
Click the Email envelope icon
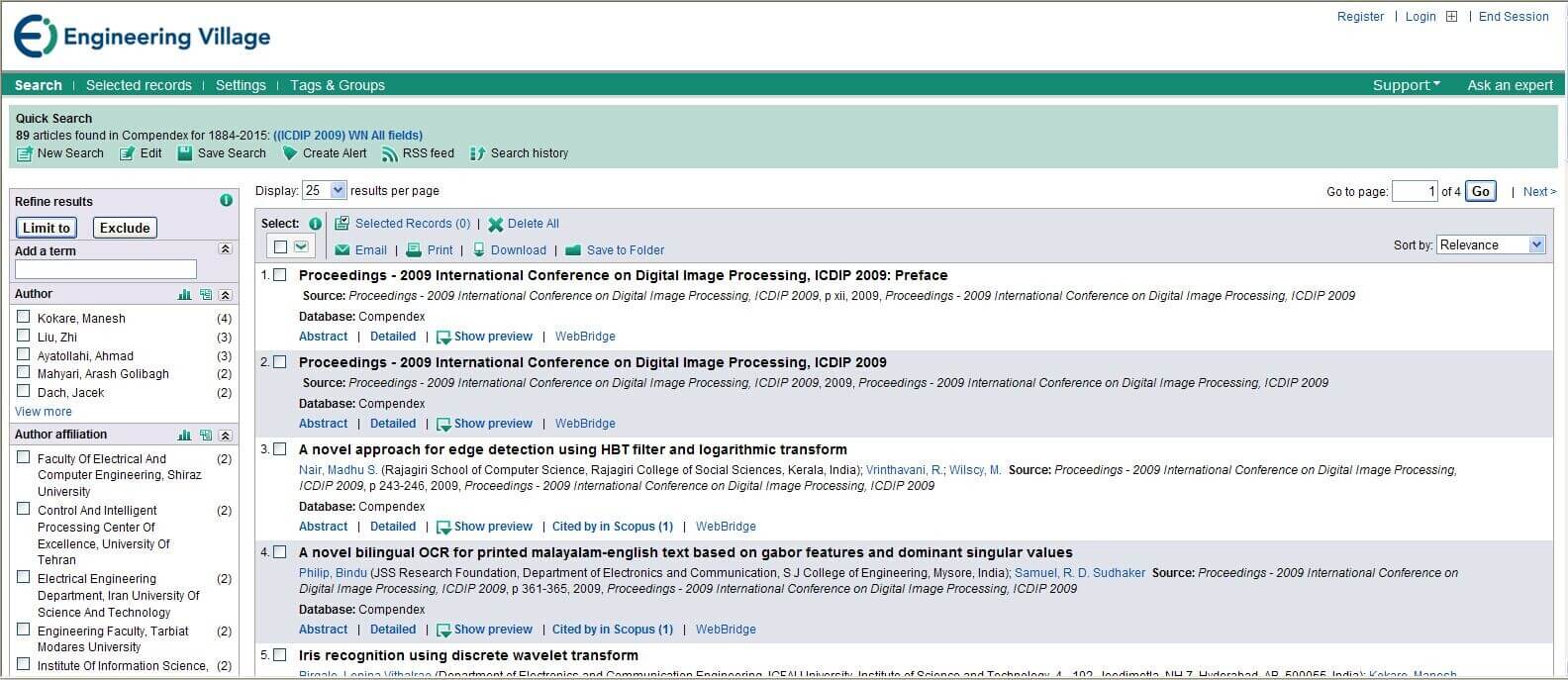[343, 250]
